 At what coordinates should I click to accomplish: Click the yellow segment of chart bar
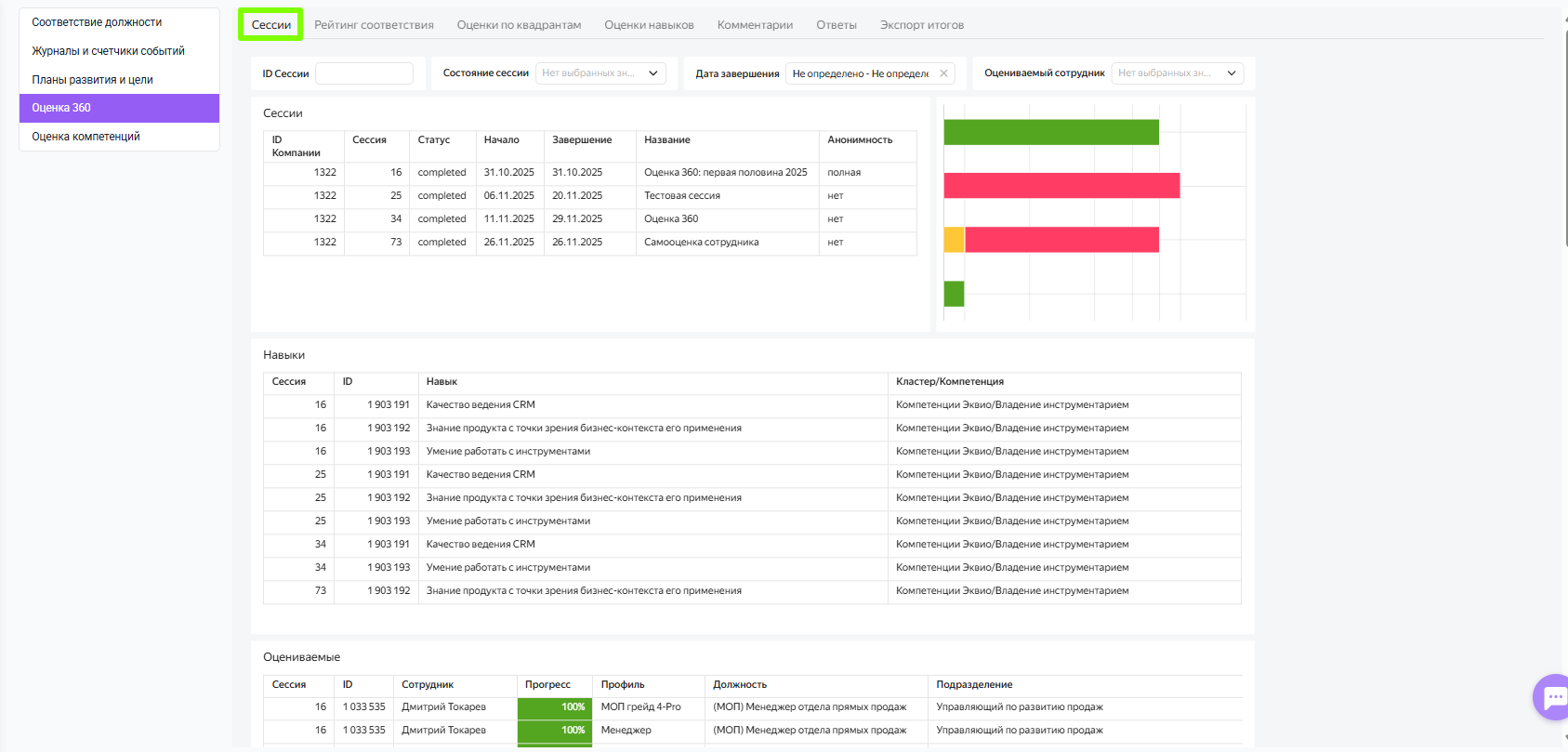coord(954,240)
